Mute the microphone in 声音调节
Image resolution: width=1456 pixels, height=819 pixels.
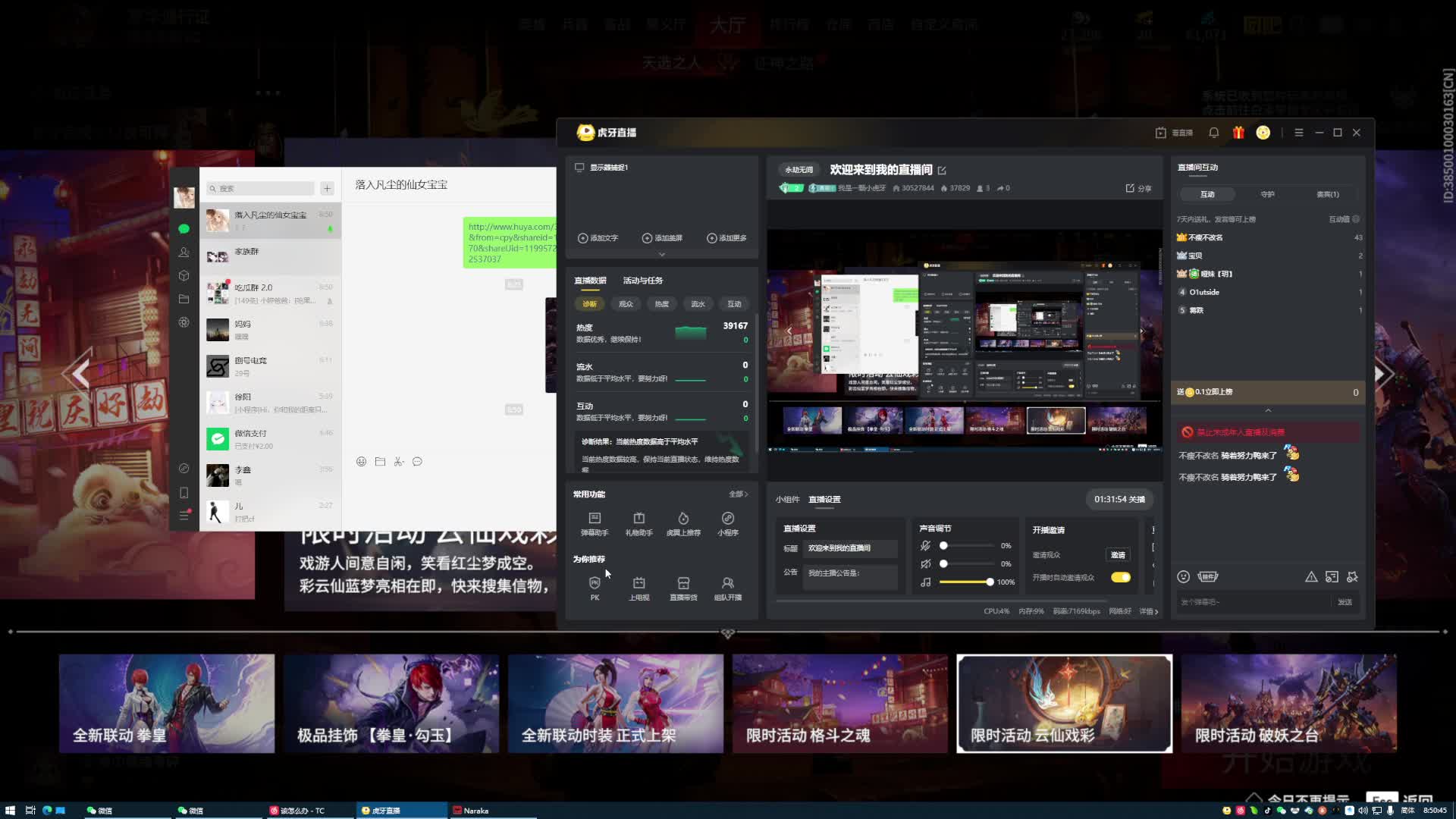pos(925,546)
